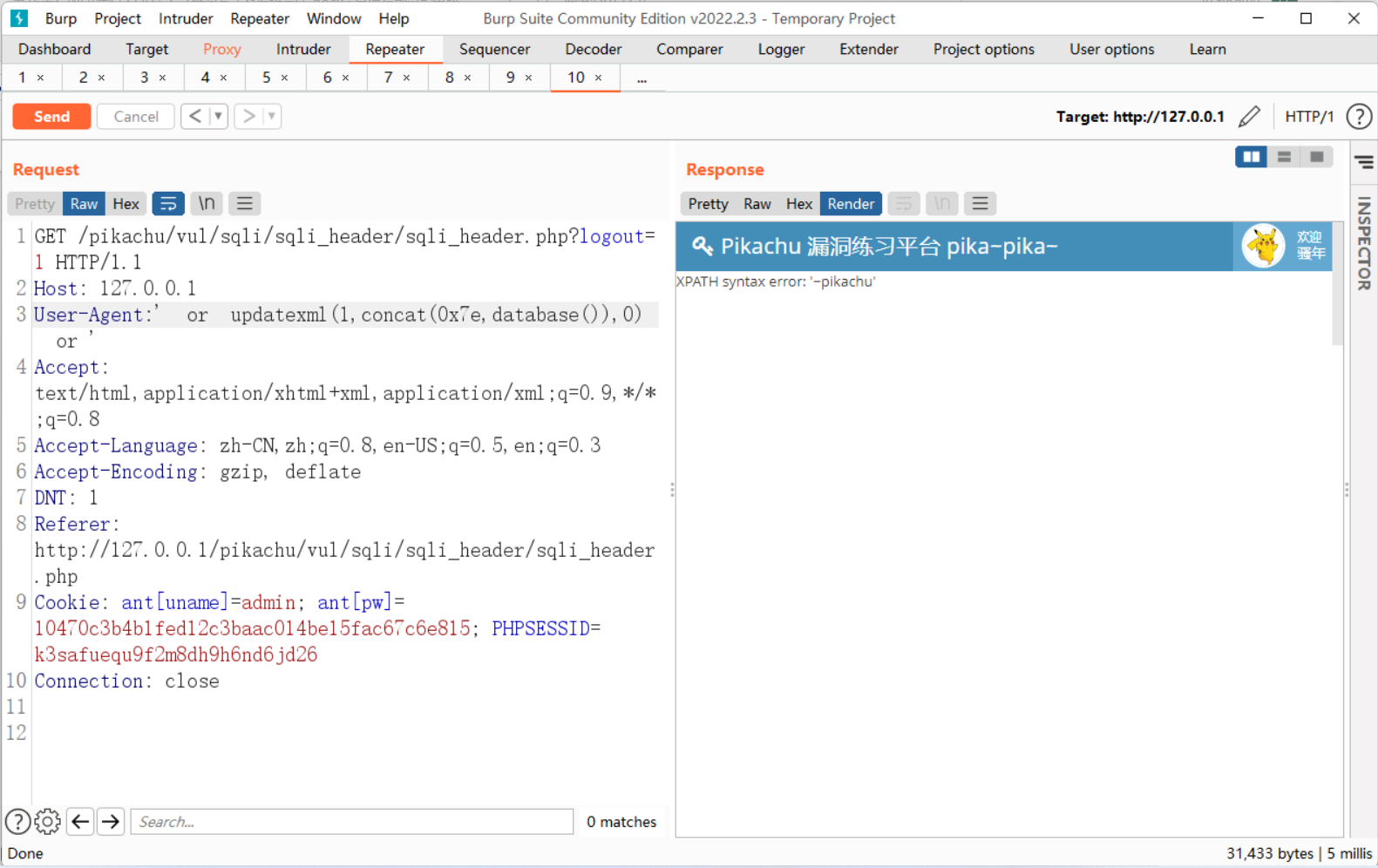The height and width of the screenshot is (868, 1378).
Task: Switch to the Extender tab
Action: [x=869, y=49]
